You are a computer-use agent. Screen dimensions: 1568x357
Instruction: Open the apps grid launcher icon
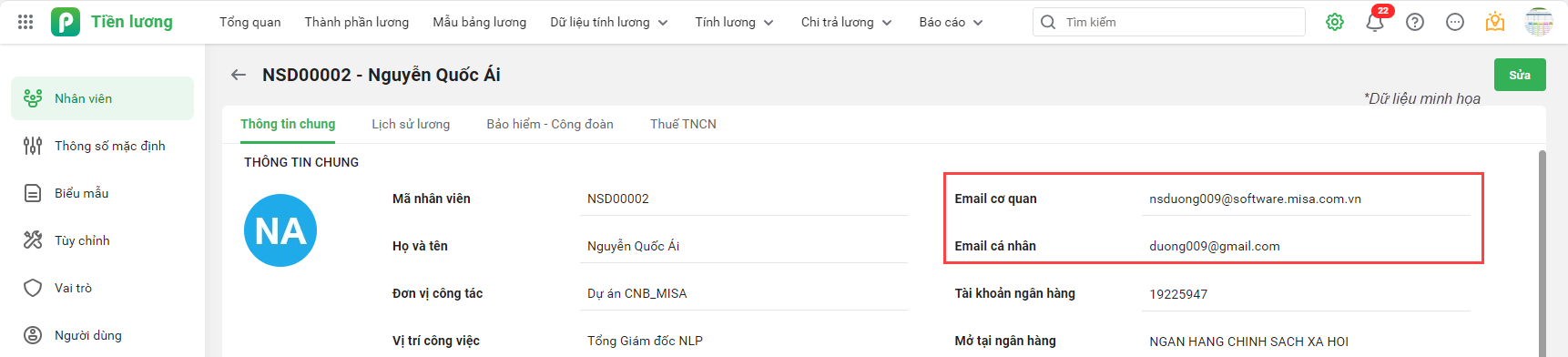(25, 22)
